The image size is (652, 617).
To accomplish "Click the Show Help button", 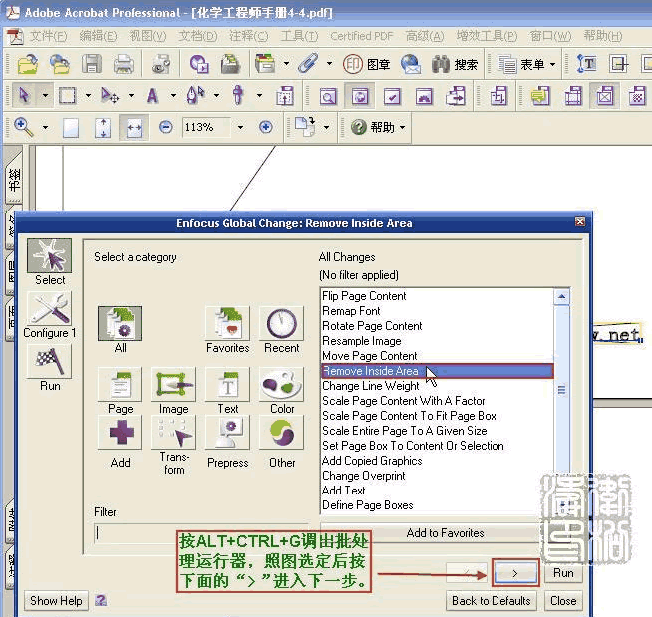I will click(x=56, y=601).
